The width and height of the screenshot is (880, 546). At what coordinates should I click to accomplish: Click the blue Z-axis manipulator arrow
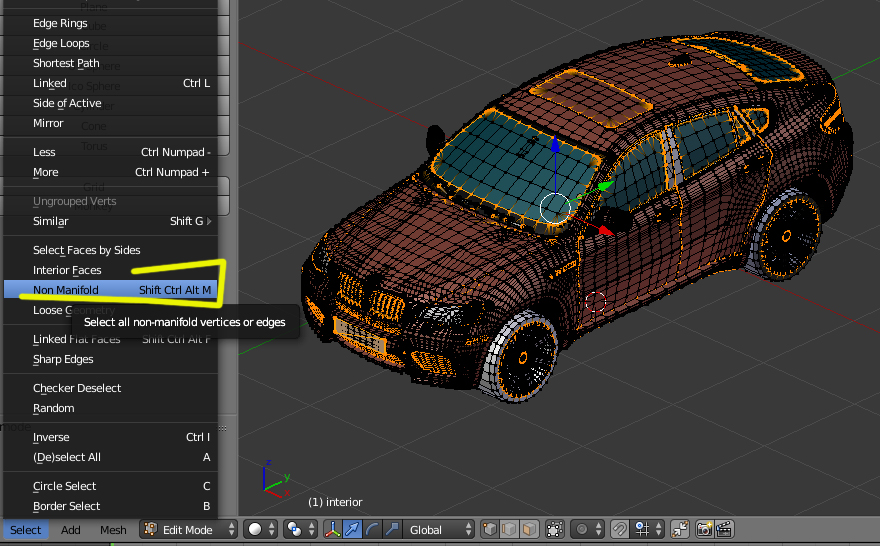(x=555, y=145)
